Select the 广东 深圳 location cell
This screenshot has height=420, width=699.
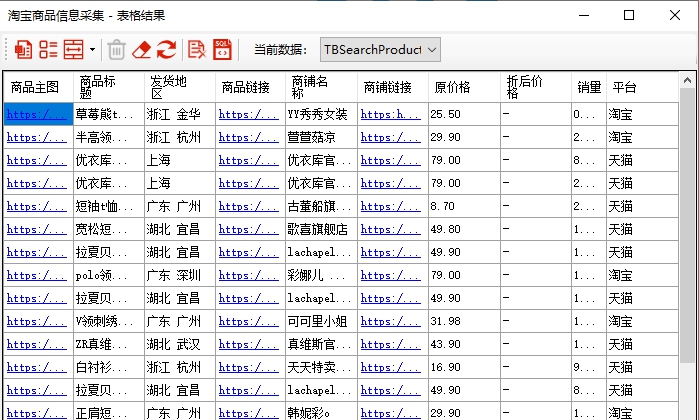(x=180, y=275)
